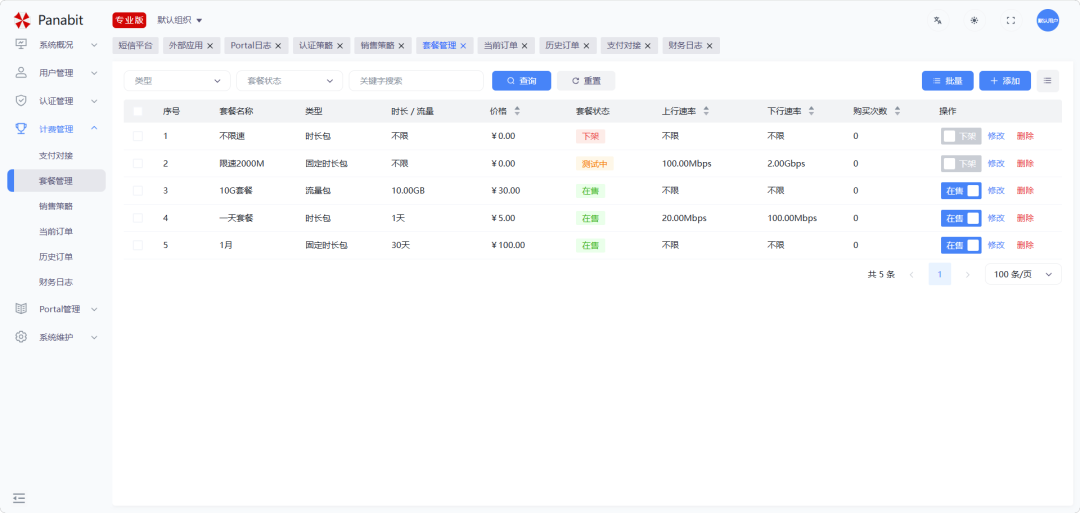Open 历史订单 in the sidebar
Viewport: 1080px width, 513px height.
pyautogui.click(x=56, y=257)
